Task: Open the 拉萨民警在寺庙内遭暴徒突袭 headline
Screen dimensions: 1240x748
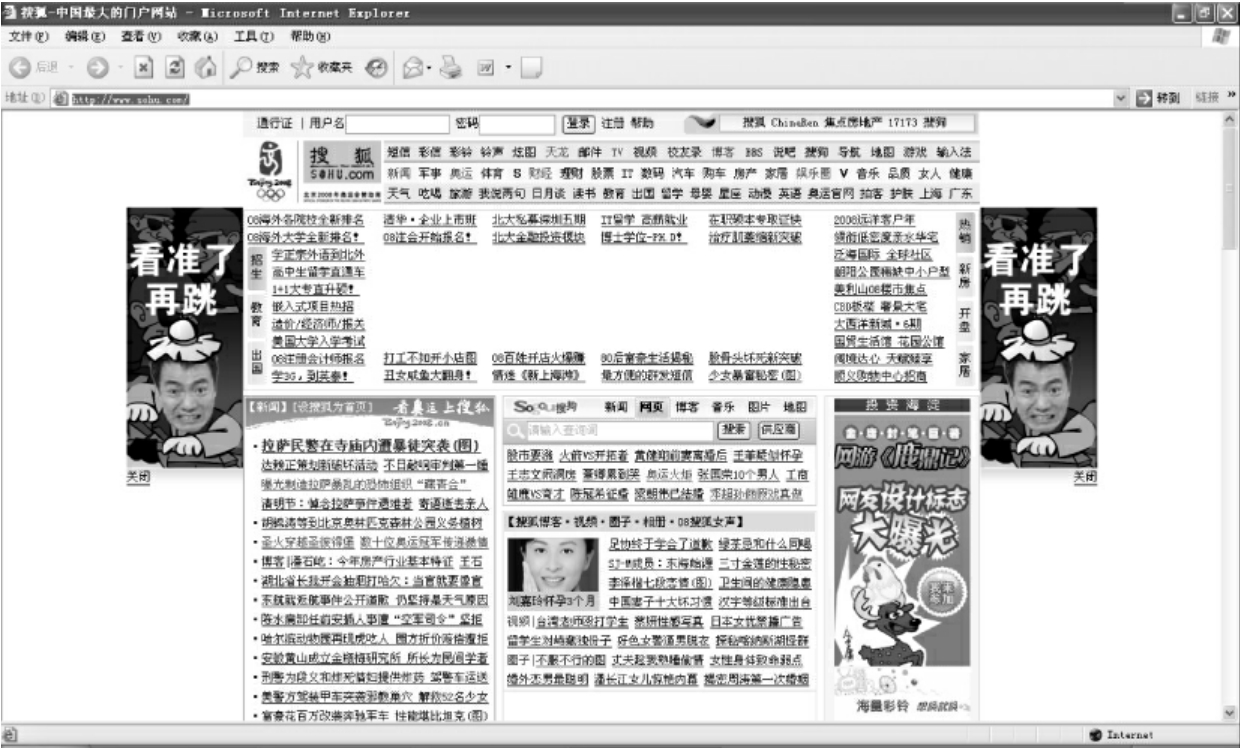Action: point(371,445)
